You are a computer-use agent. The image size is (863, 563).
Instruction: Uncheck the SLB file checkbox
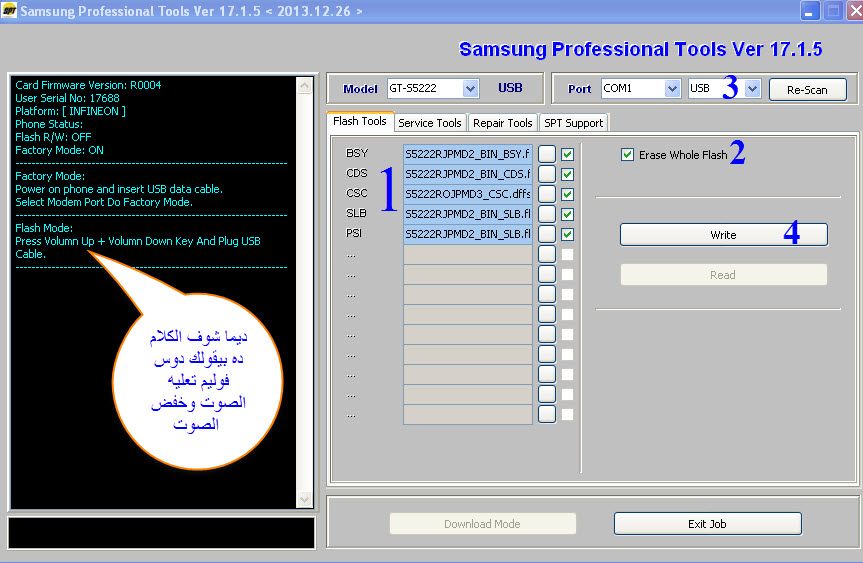567,215
